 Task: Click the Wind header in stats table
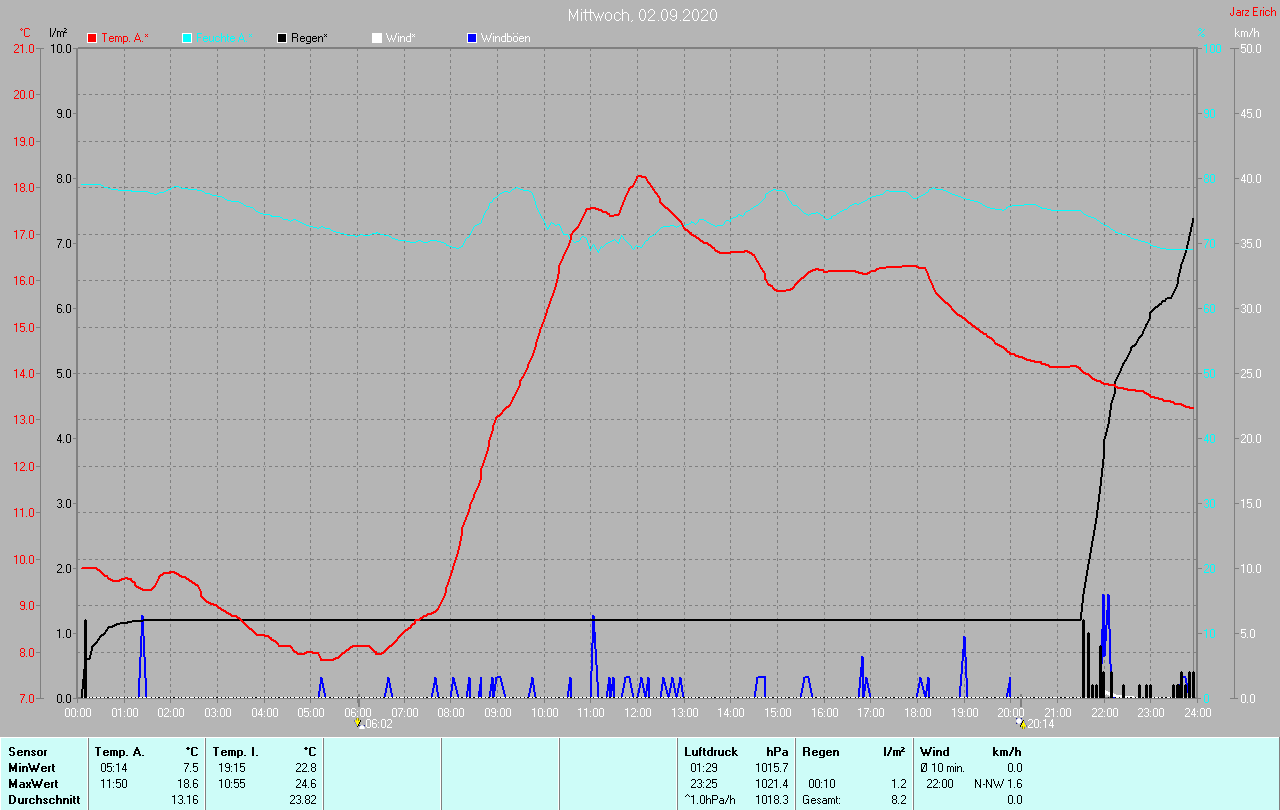coord(934,751)
